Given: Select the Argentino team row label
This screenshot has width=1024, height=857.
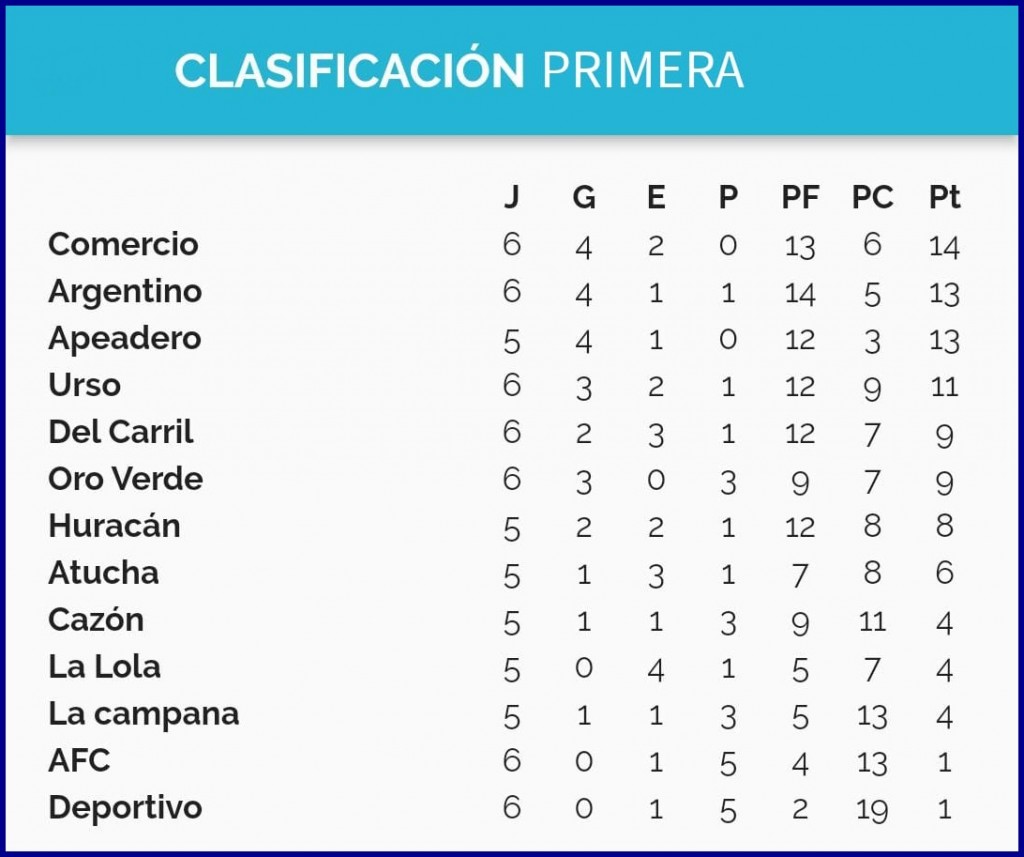Looking at the screenshot, I should tap(125, 291).
